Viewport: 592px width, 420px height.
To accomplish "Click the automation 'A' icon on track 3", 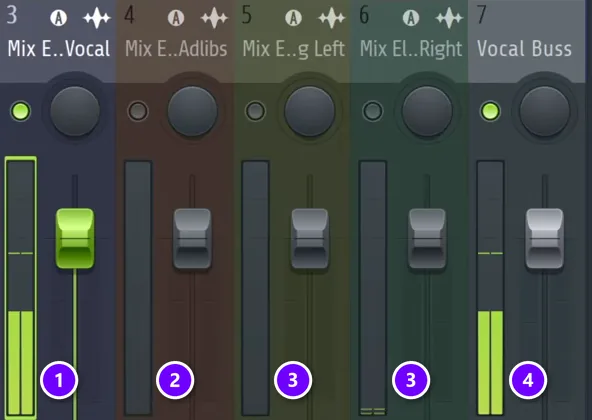I will (x=59, y=18).
